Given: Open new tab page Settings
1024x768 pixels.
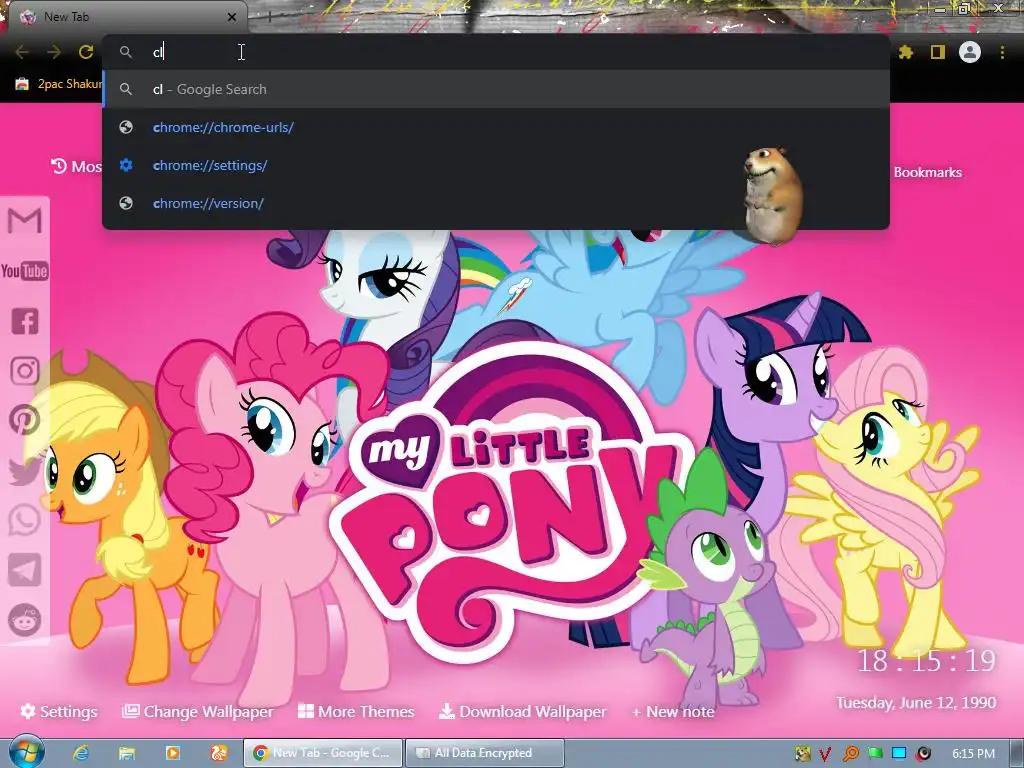Looking at the screenshot, I should (59, 711).
